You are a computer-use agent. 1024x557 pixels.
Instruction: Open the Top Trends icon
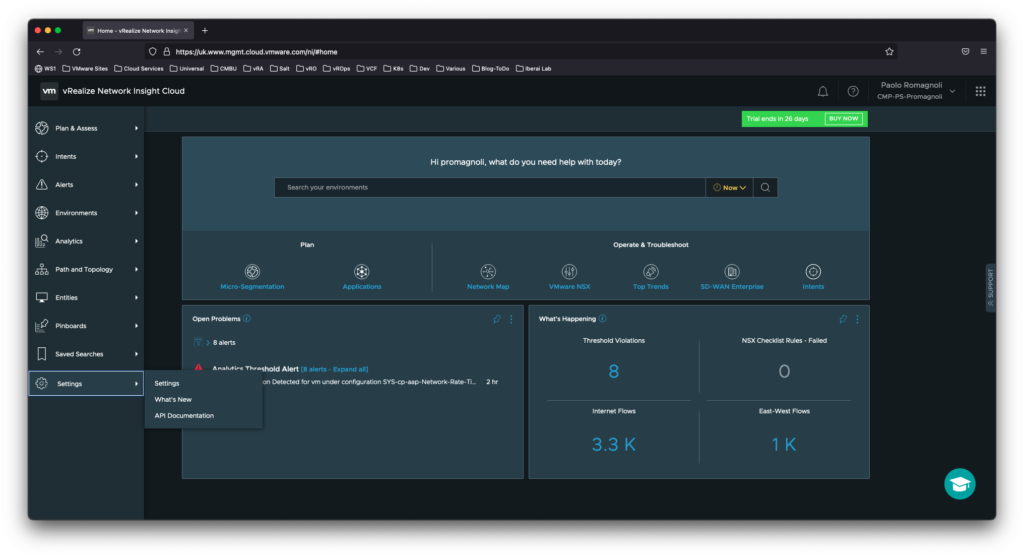pos(650,271)
